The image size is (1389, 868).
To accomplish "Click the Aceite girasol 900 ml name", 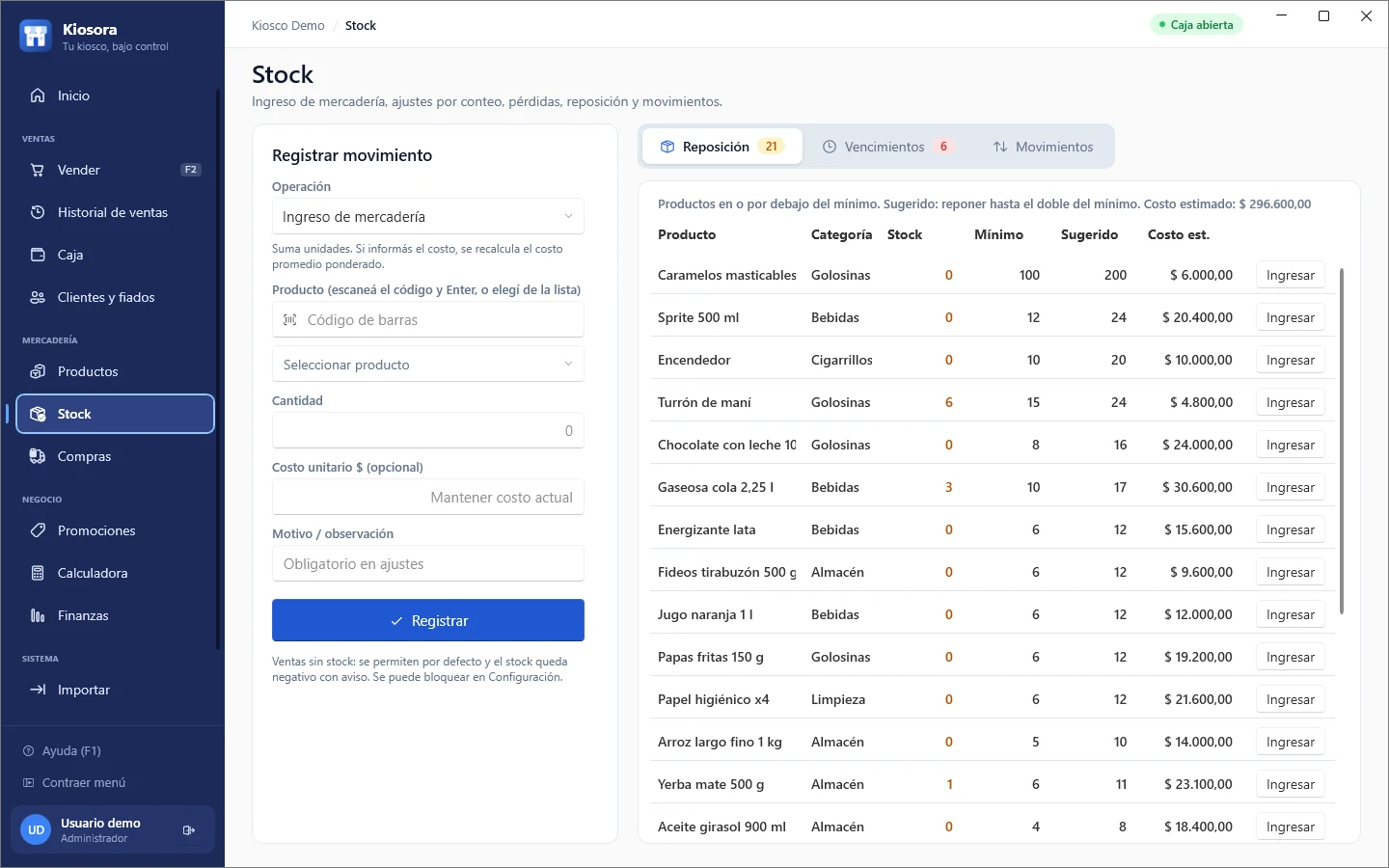I will (722, 827).
